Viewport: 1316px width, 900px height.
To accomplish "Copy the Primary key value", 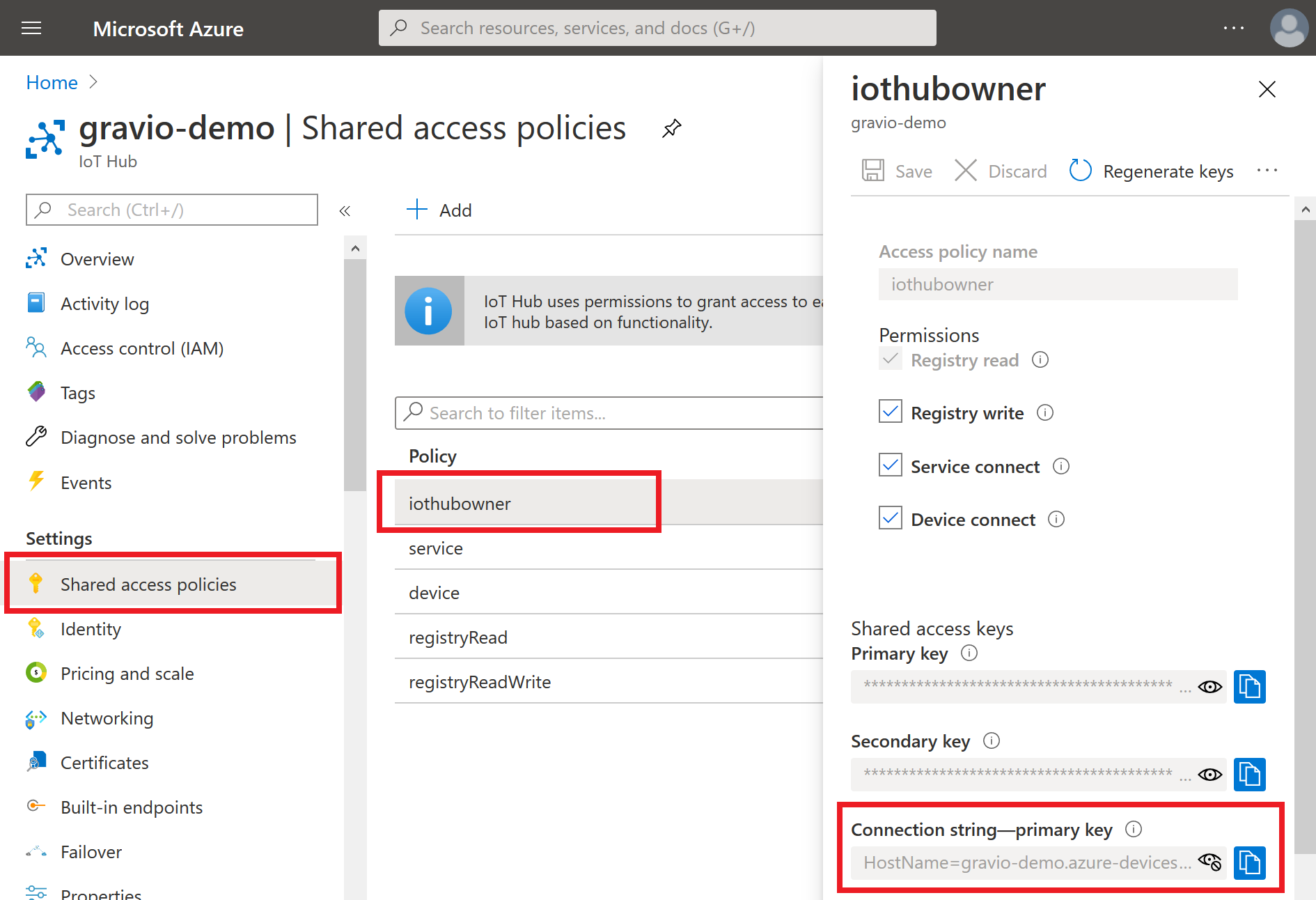I will pyautogui.click(x=1250, y=687).
